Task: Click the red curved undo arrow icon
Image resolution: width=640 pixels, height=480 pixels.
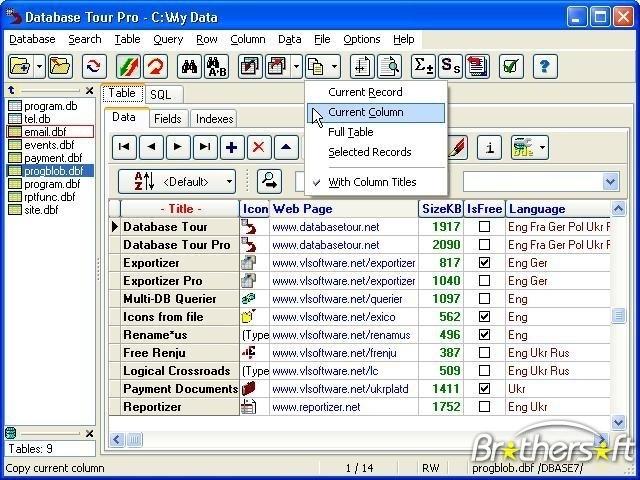Action: (155, 66)
